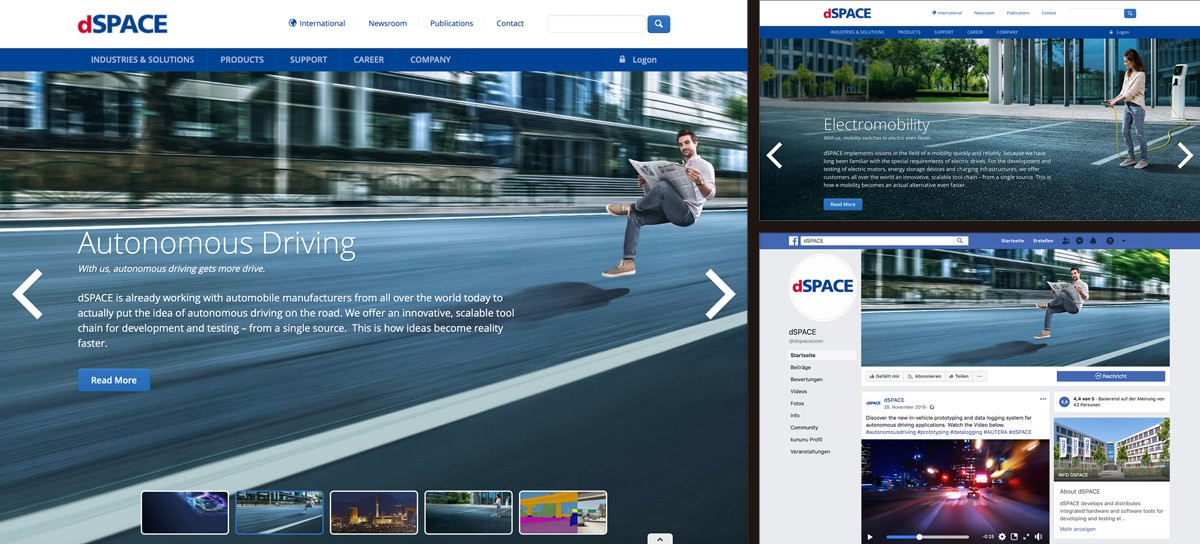Expand Facebook video to fullscreen
Viewport: 1200px width, 544px height.
coord(1026,537)
